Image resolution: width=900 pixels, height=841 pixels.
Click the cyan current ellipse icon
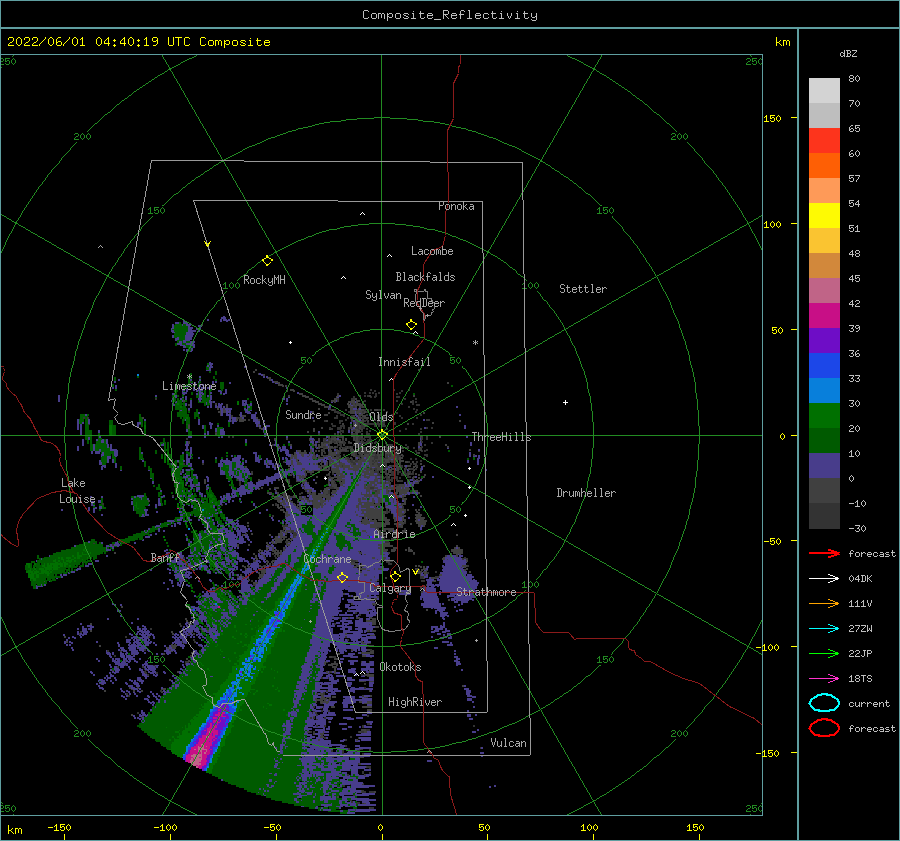point(824,703)
